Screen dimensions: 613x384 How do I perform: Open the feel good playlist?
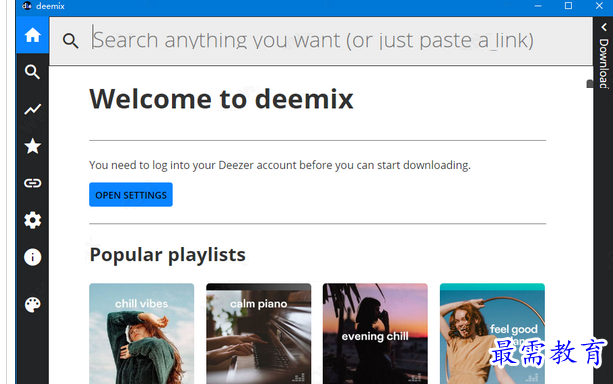click(492, 334)
